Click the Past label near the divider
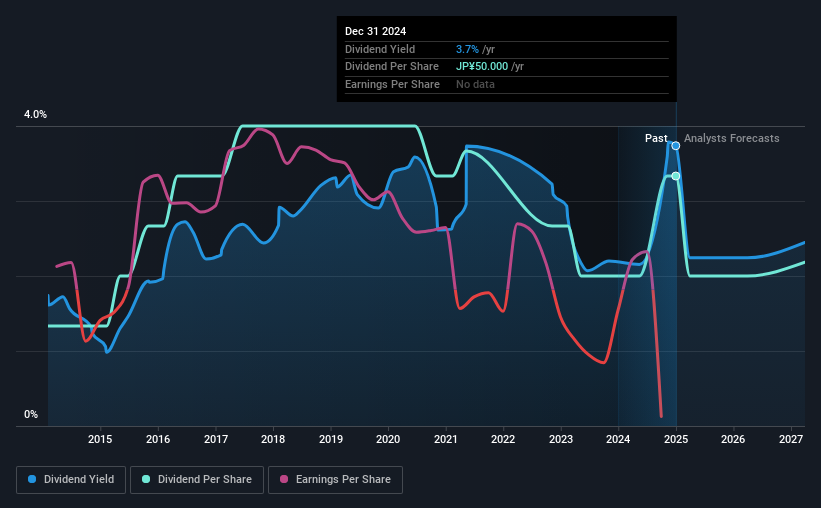 656,138
